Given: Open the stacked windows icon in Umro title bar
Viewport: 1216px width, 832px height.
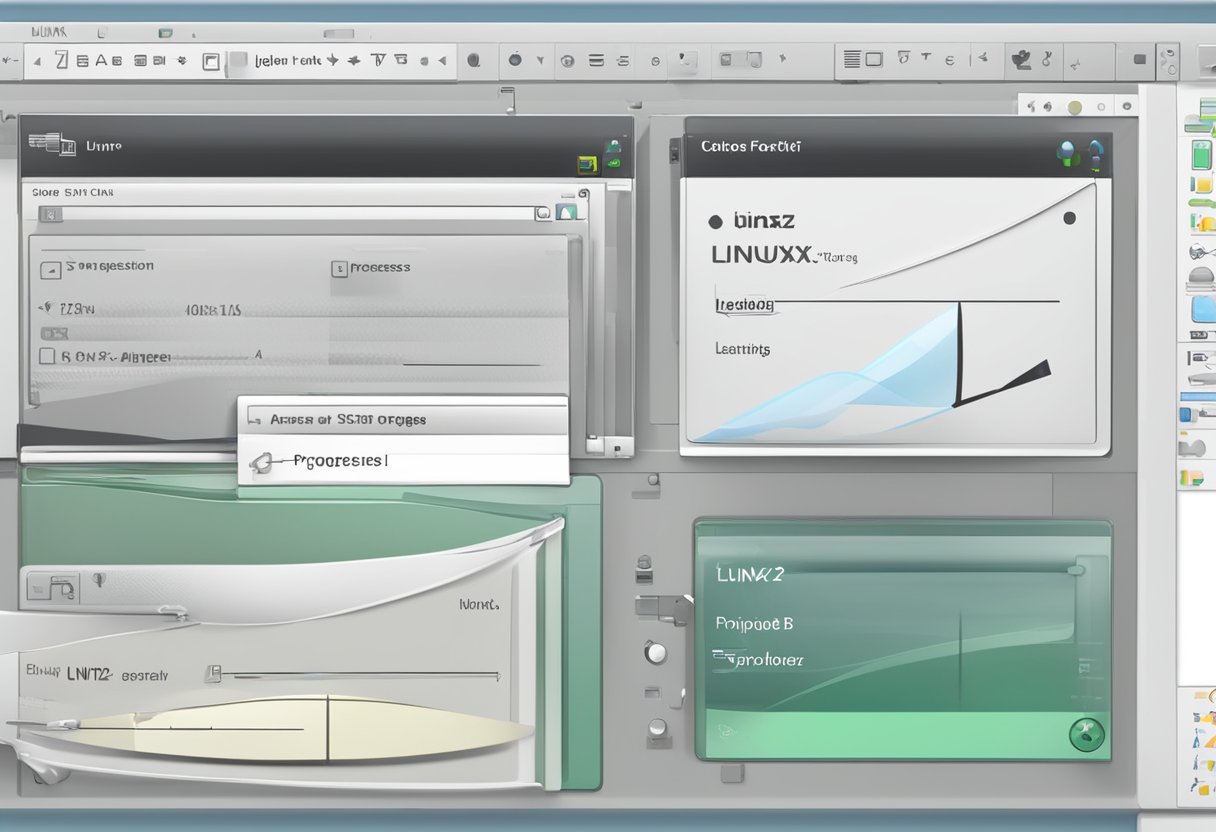Looking at the screenshot, I should click(x=52, y=144).
